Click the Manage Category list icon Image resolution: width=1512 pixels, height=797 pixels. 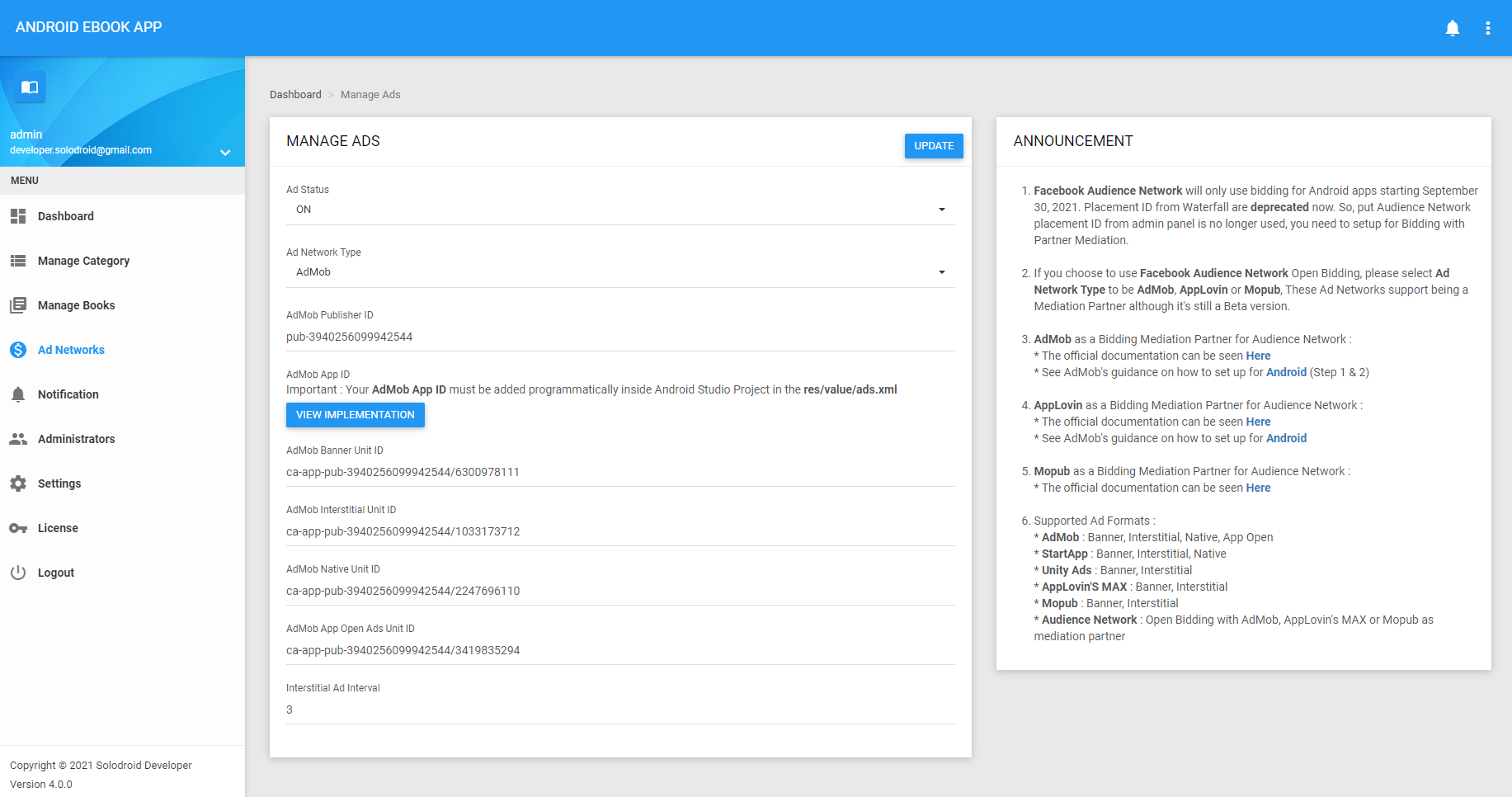click(x=18, y=261)
